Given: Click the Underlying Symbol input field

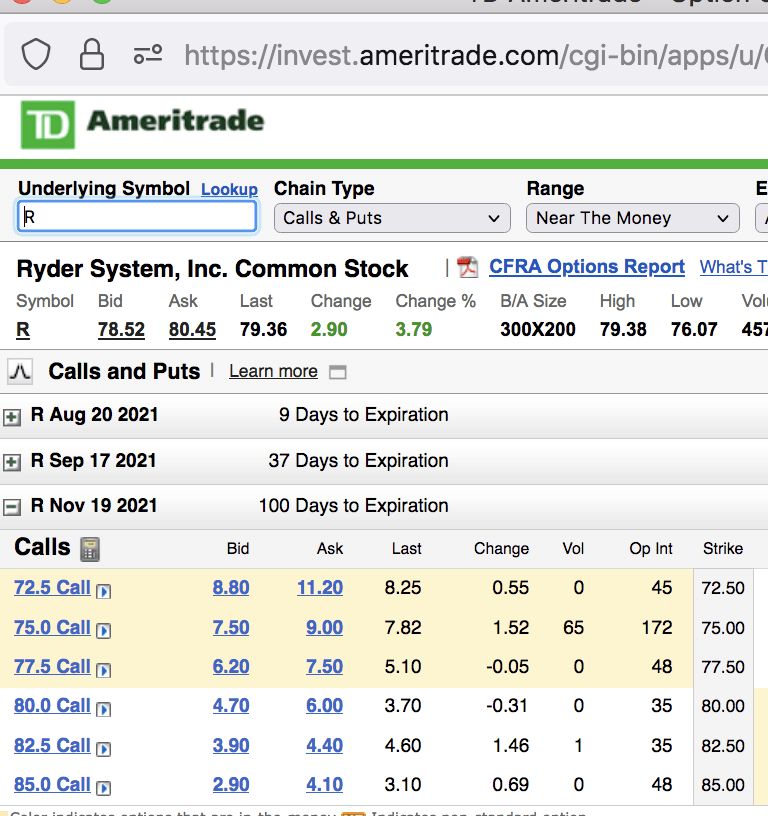Looking at the screenshot, I should point(137,217).
